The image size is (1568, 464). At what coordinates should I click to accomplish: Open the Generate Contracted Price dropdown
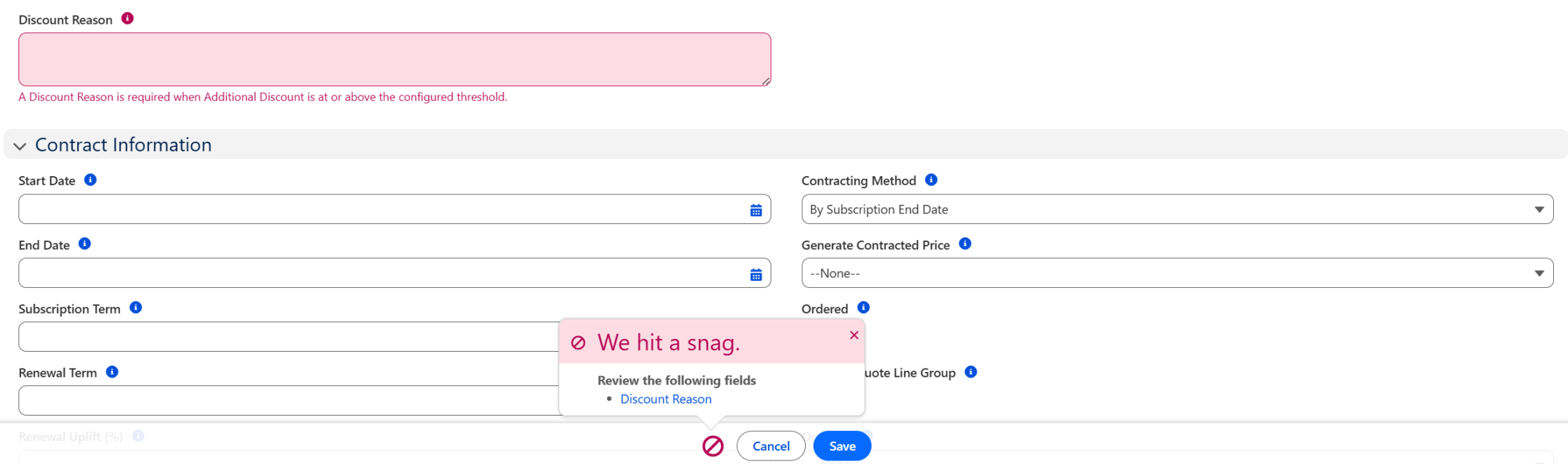(1177, 273)
